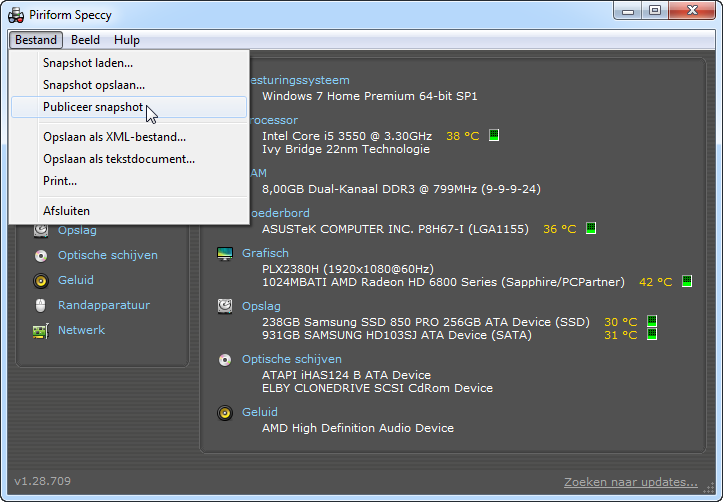Click the window resize grip corner

[x=709, y=487]
